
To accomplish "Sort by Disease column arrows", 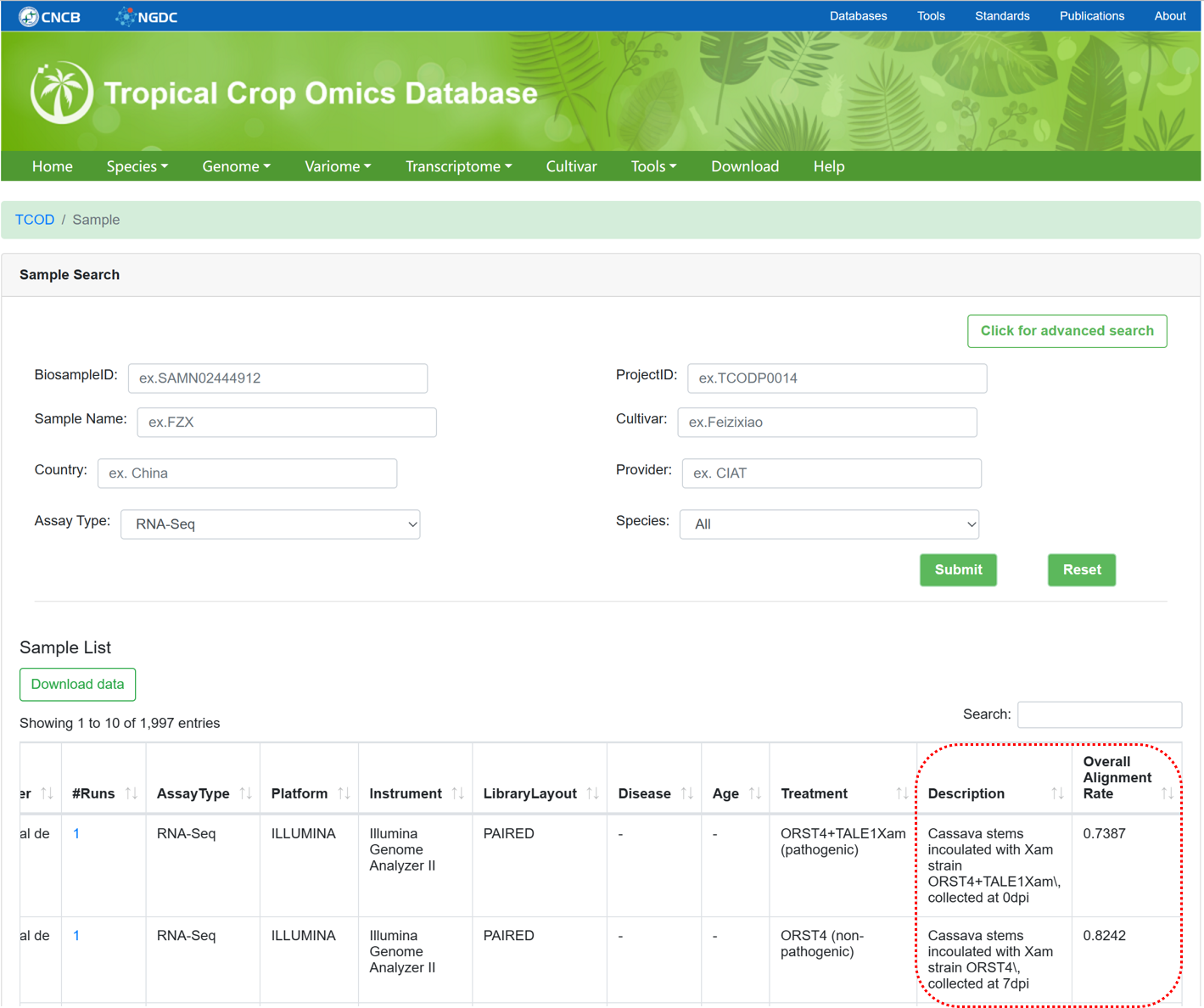I will [687, 793].
